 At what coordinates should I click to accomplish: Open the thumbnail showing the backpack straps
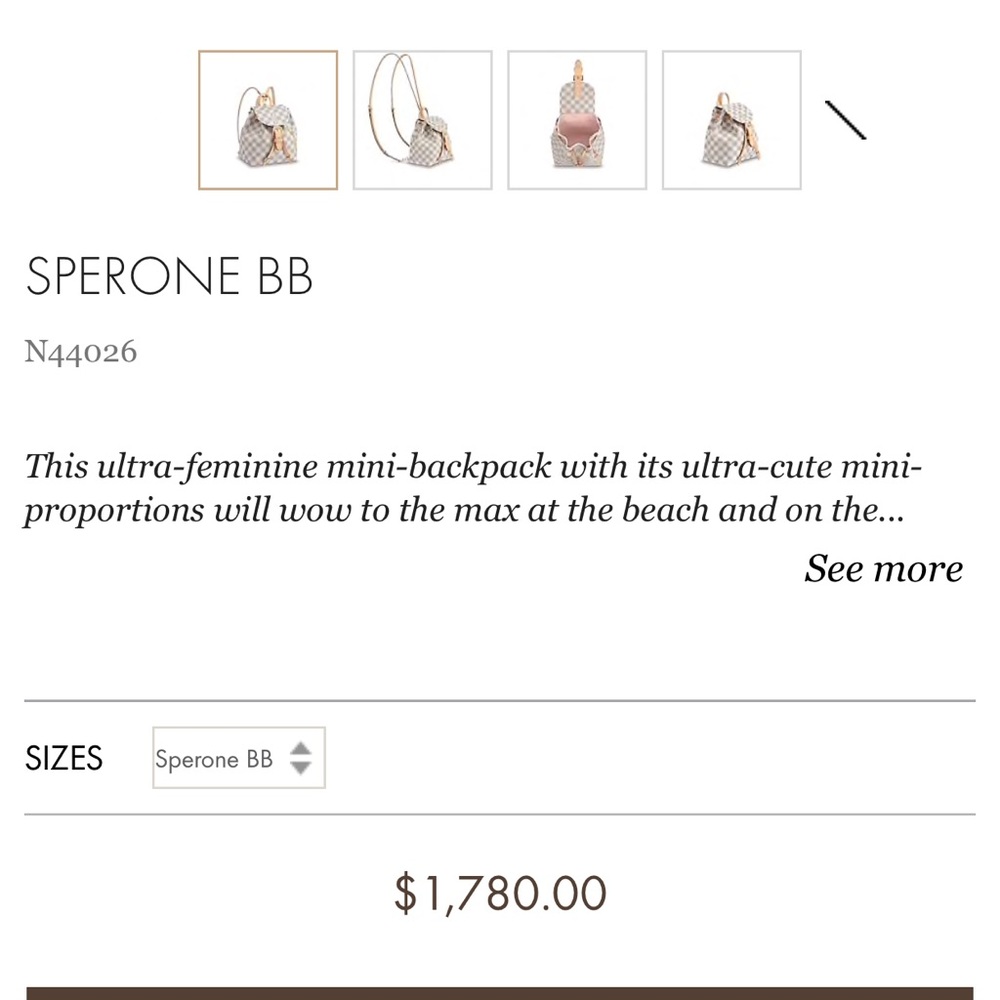tap(422, 118)
